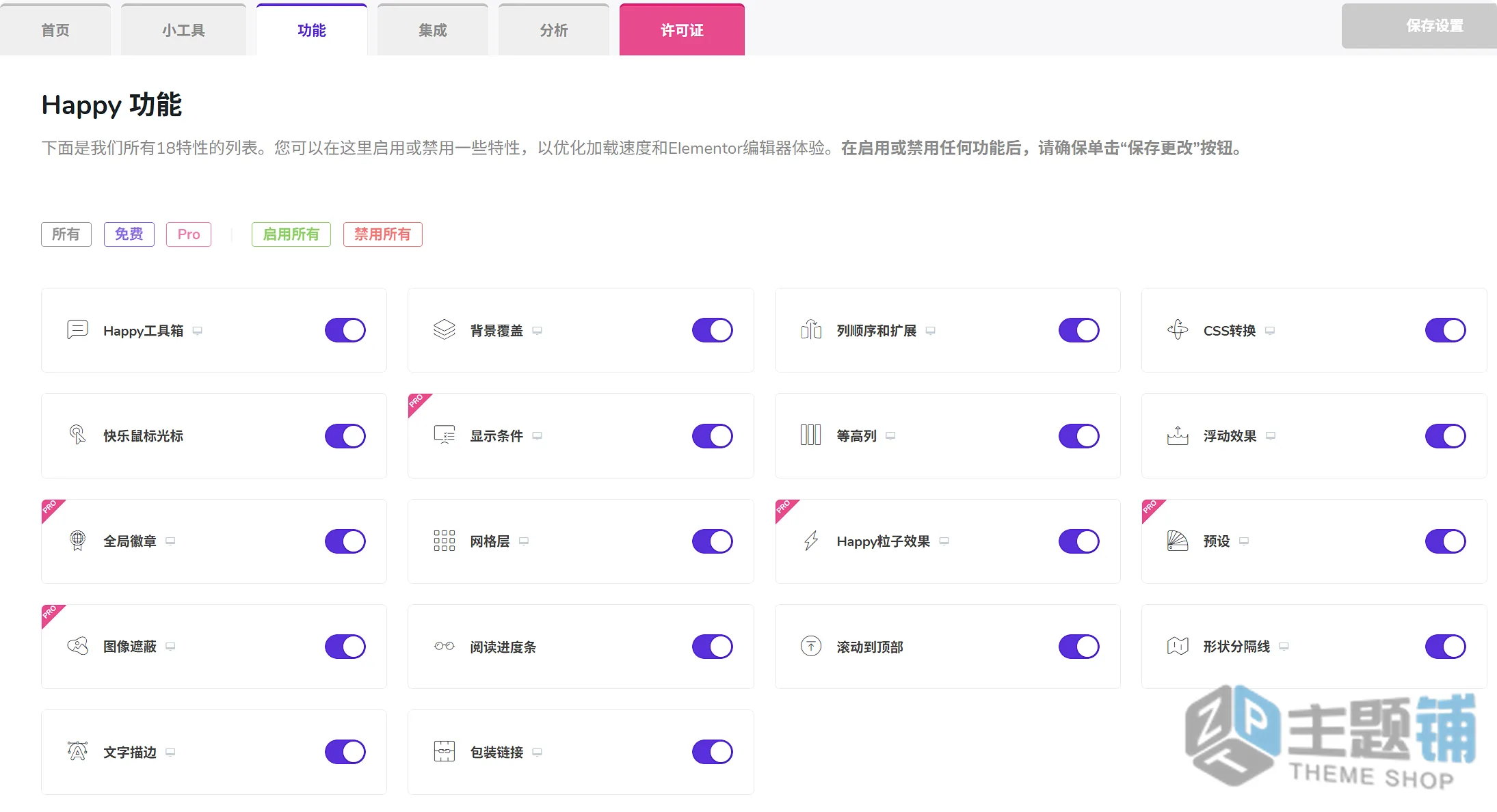Viewport: 1497px width, 812px height.
Task: Turn off the 预设 toggle
Action: 1445,541
